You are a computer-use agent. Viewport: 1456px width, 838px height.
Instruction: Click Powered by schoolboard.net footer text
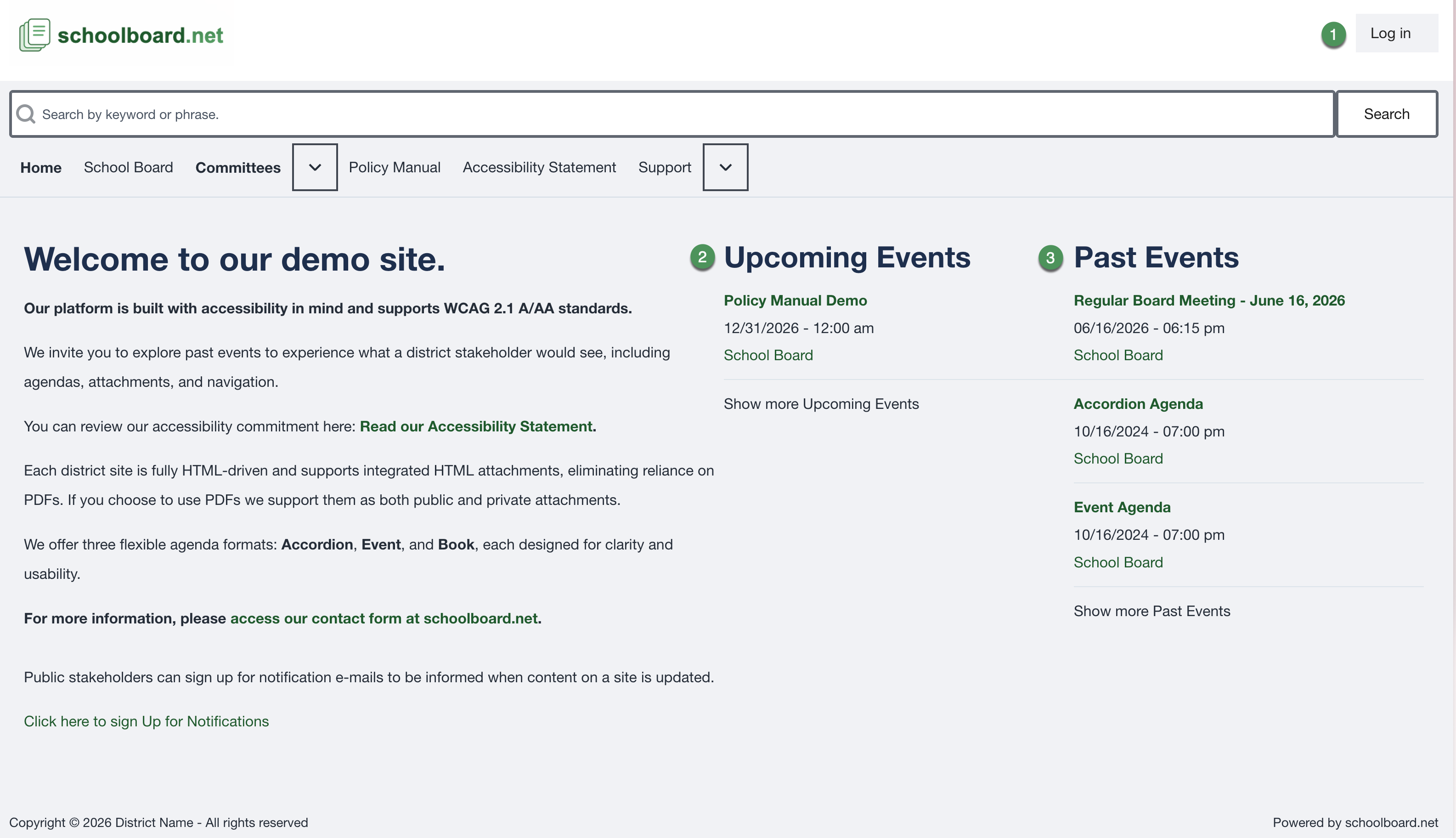click(1355, 822)
